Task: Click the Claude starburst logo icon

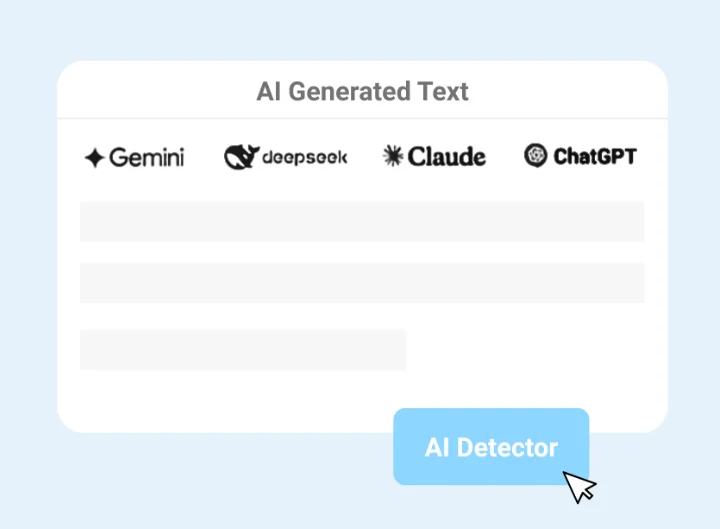Action: (x=393, y=155)
